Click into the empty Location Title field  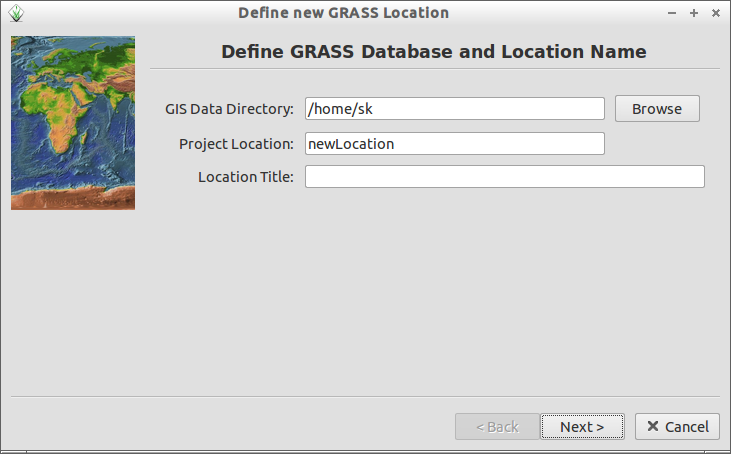(x=505, y=177)
